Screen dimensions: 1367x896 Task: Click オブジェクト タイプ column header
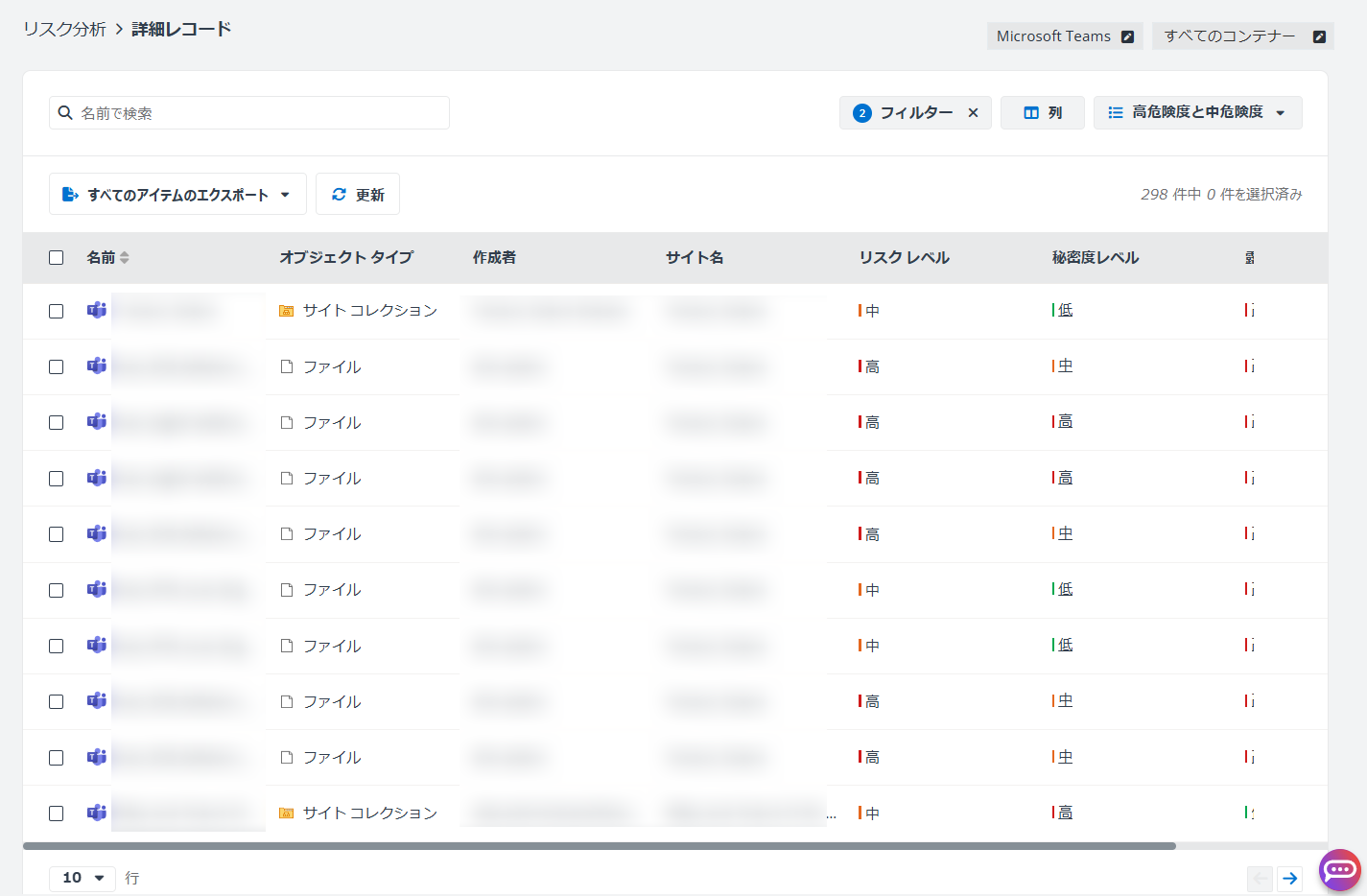coord(346,257)
